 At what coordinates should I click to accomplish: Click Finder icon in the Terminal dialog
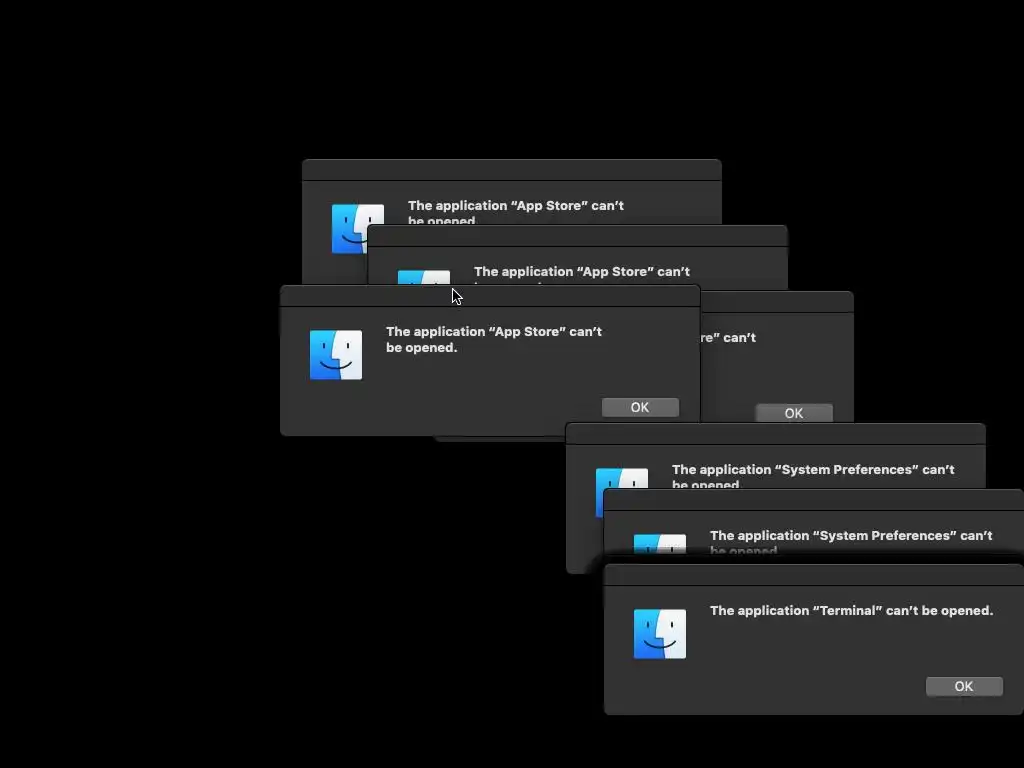click(660, 634)
